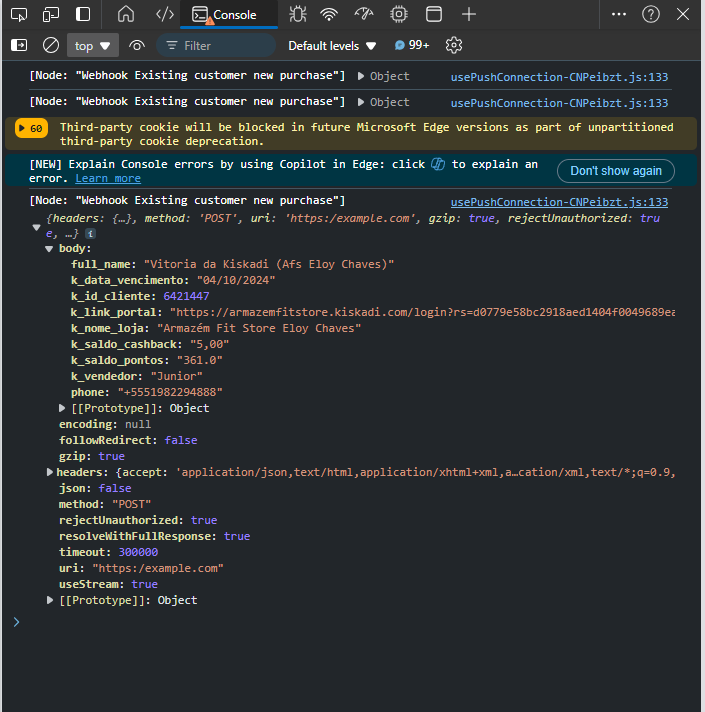Select the uri value https:/example.com
705x712 pixels.
tap(158, 569)
